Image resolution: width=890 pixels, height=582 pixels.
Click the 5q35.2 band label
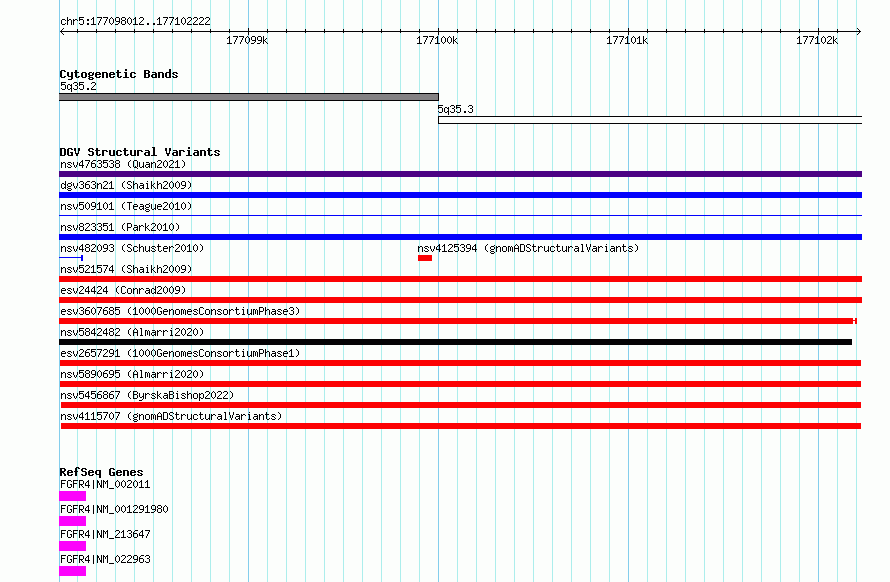click(x=78, y=87)
